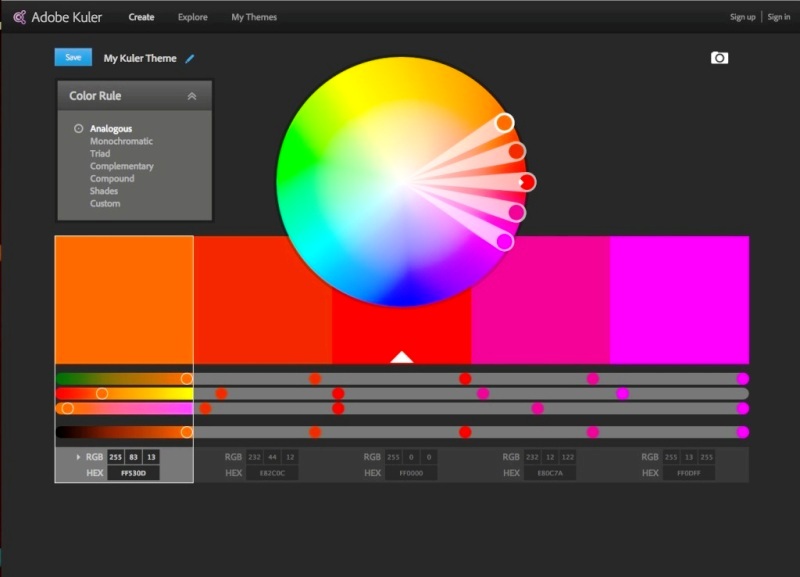Click the pencil icon to rename the theme
The image size is (800, 577).
click(x=190, y=59)
